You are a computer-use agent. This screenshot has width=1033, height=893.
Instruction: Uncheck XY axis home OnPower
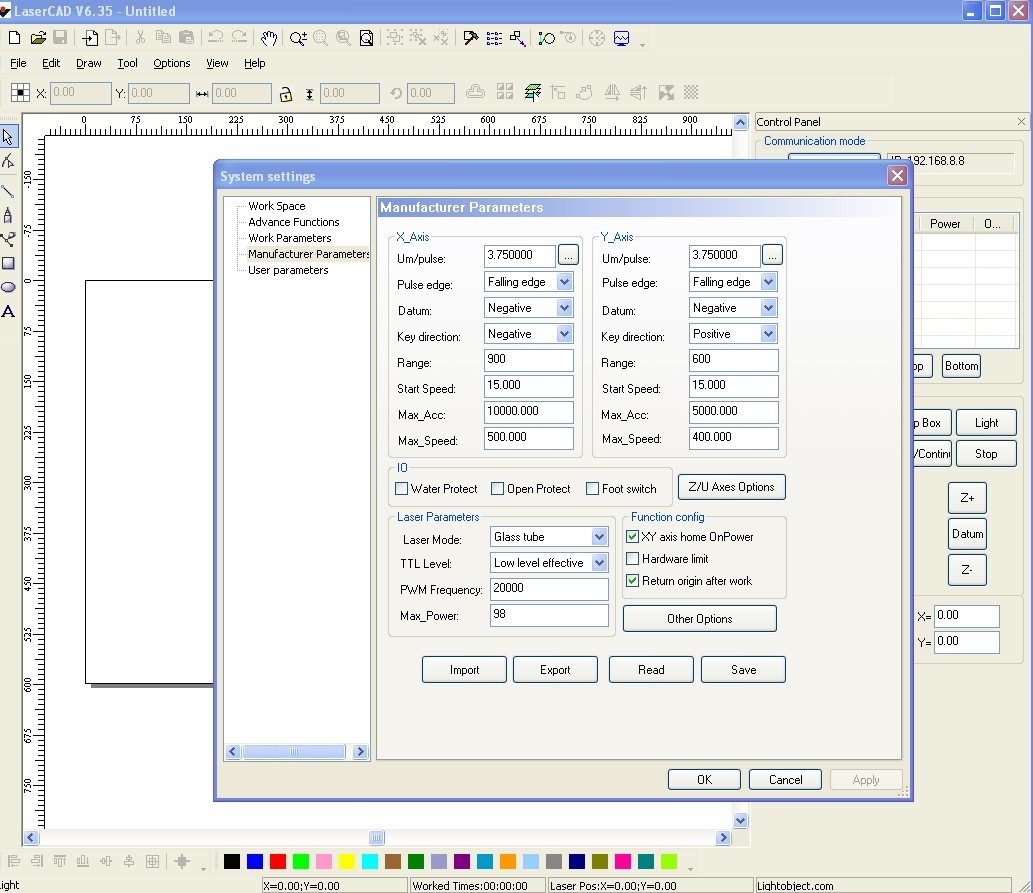633,537
